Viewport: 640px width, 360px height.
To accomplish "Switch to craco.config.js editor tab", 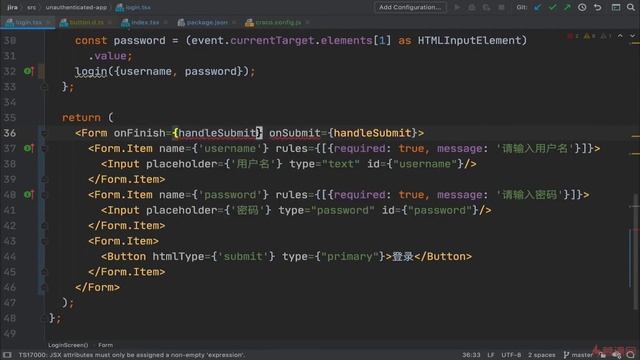I will coord(278,22).
